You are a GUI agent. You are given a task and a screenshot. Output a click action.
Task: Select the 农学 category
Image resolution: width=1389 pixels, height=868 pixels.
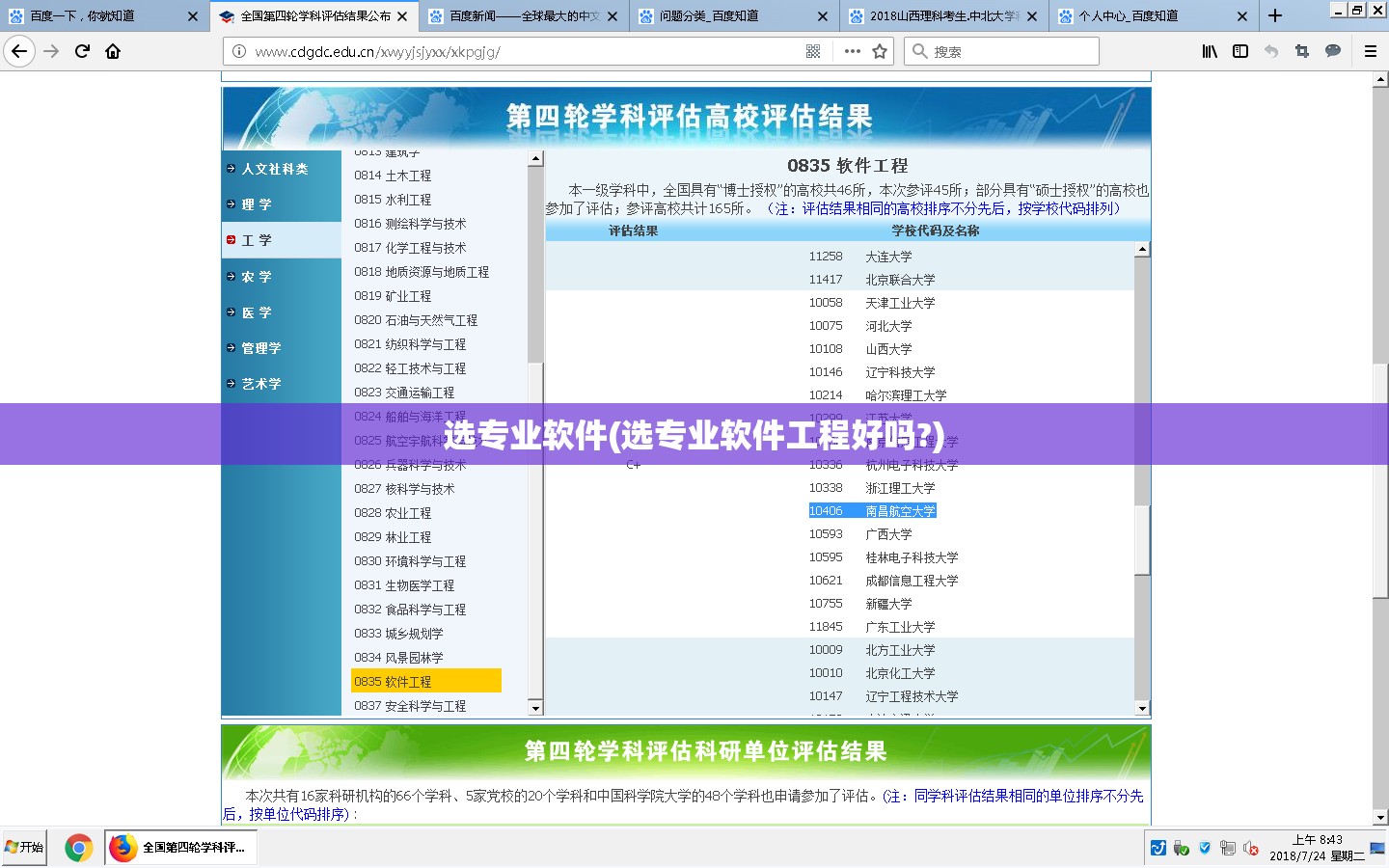(x=257, y=277)
